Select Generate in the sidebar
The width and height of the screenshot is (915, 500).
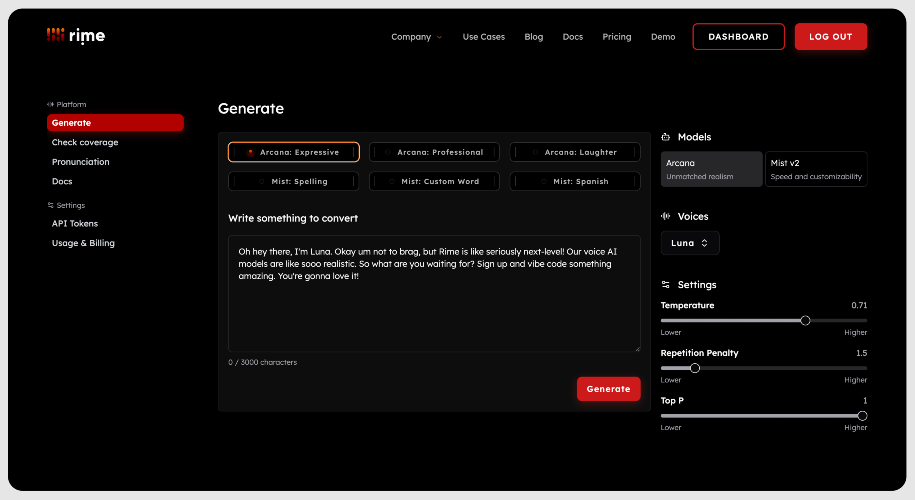point(115,123)
